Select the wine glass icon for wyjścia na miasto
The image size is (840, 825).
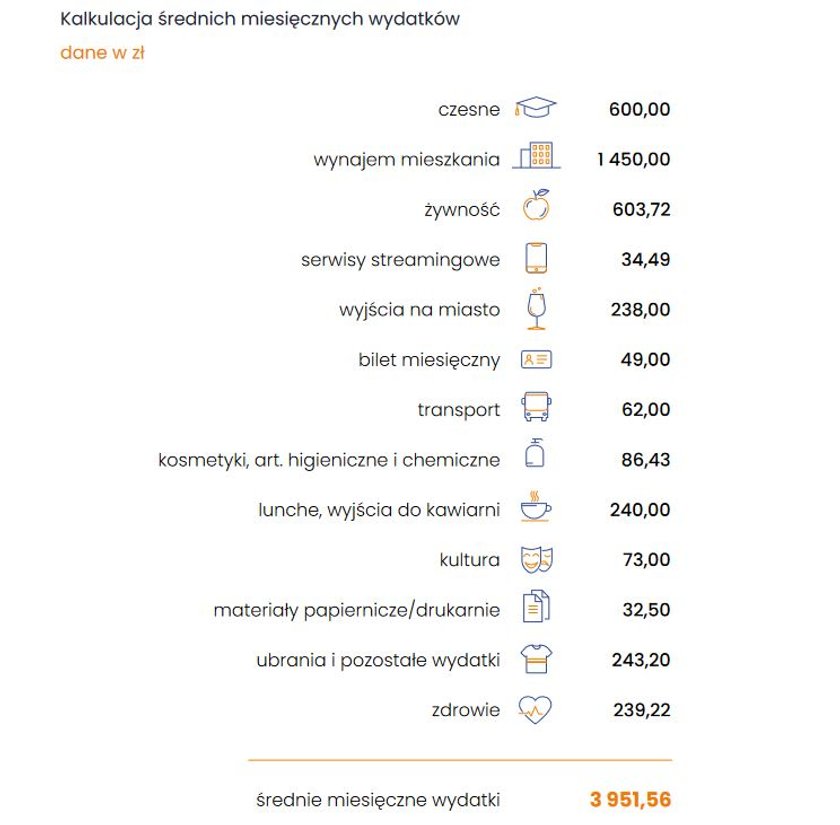point(536,309)
